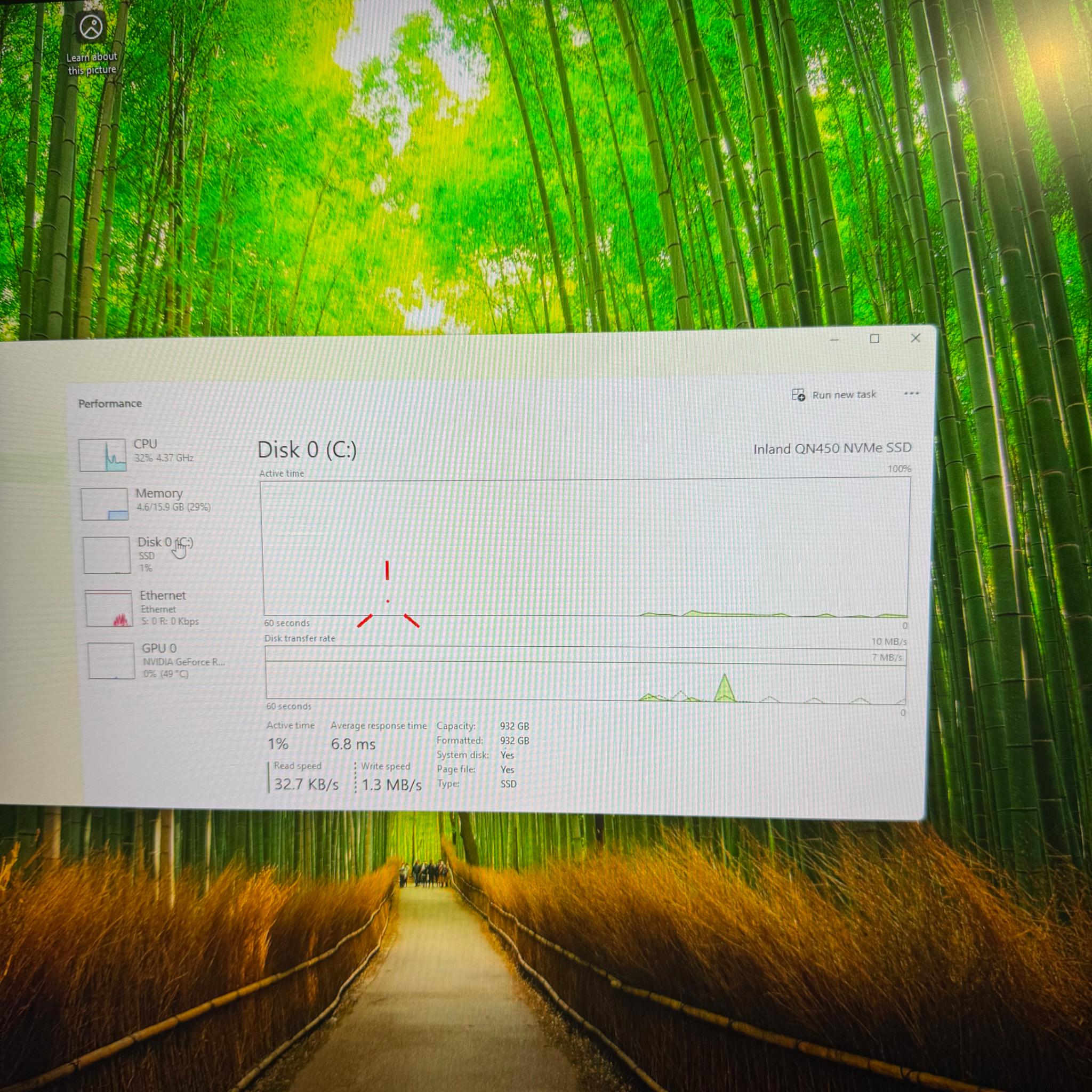This screenshot has height=1092, width=1092.
Task: Click the System disk Yes value
Action: tap(507, 755)
